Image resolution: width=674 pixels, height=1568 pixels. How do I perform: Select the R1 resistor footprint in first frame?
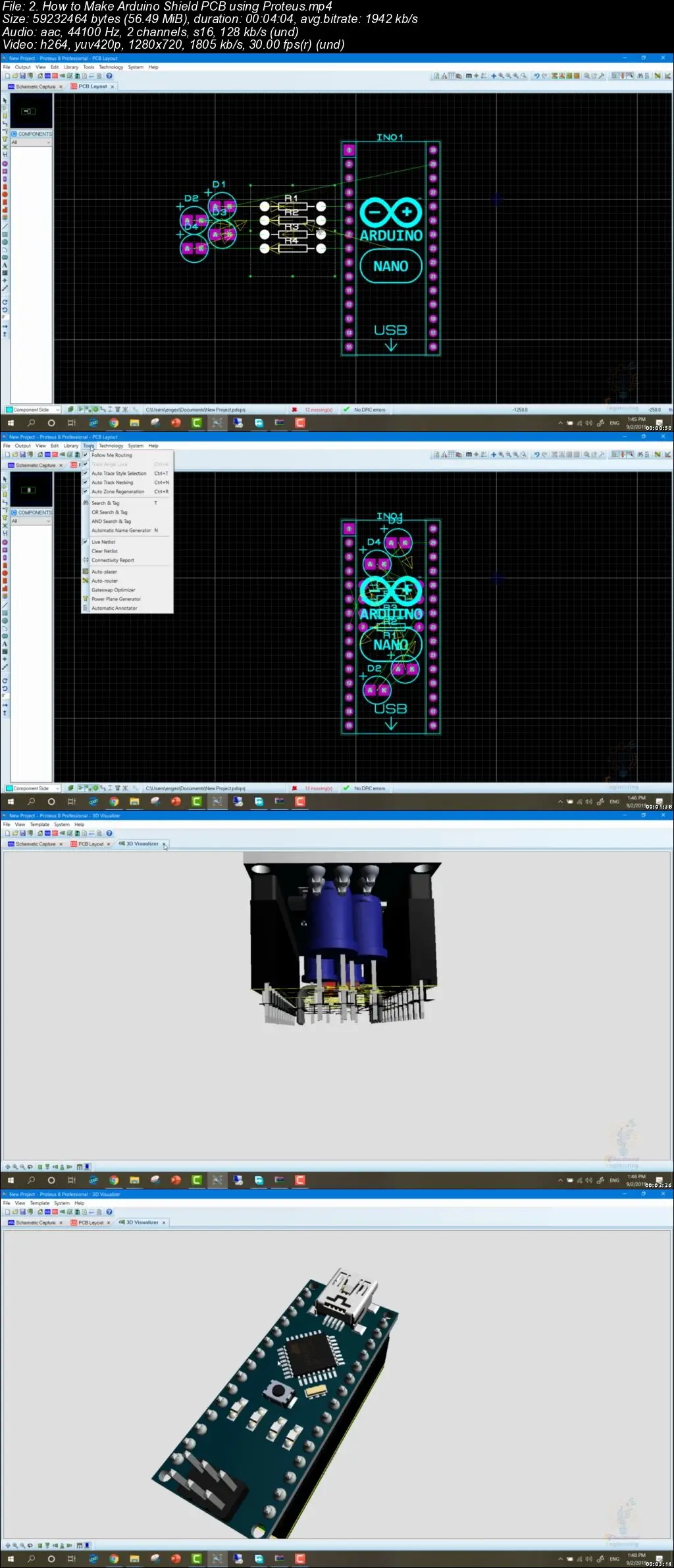click(x=292, y=205)
